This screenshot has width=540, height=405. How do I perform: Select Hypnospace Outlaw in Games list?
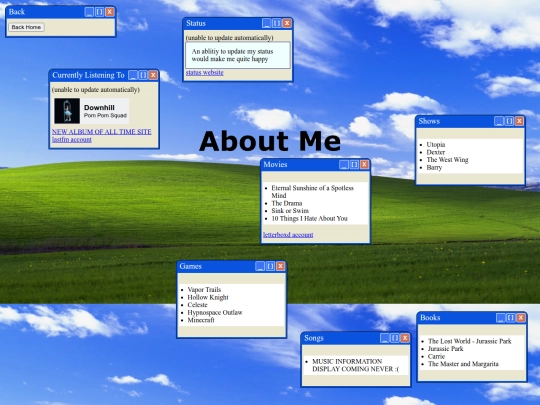215,312
